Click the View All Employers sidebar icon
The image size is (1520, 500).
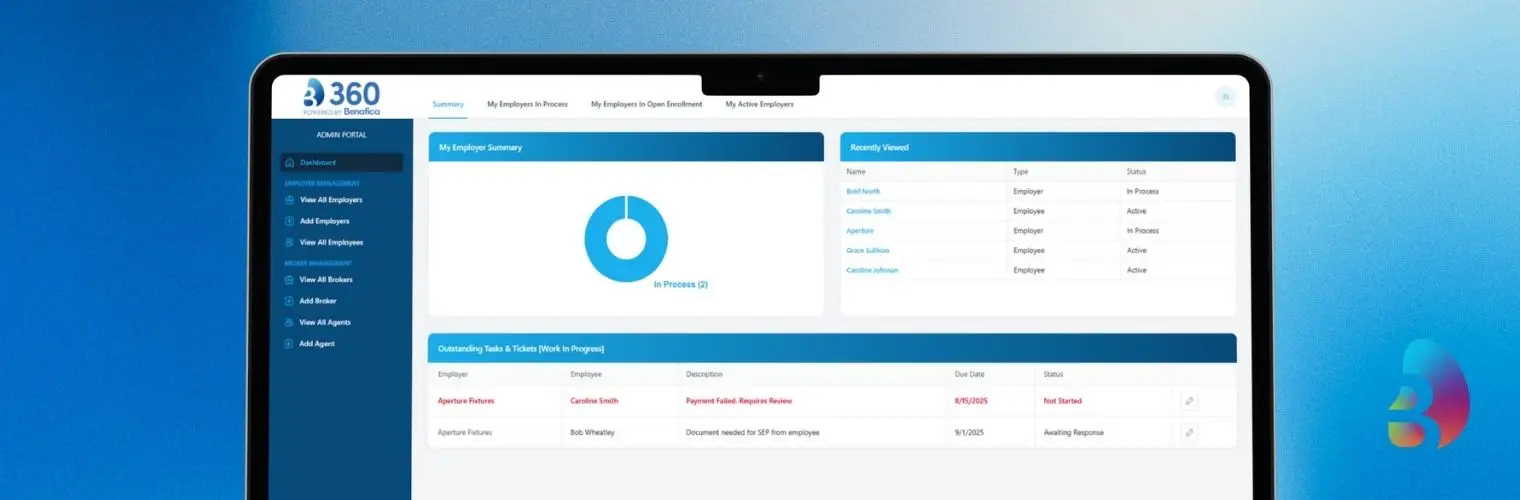[x=289, y=200]
